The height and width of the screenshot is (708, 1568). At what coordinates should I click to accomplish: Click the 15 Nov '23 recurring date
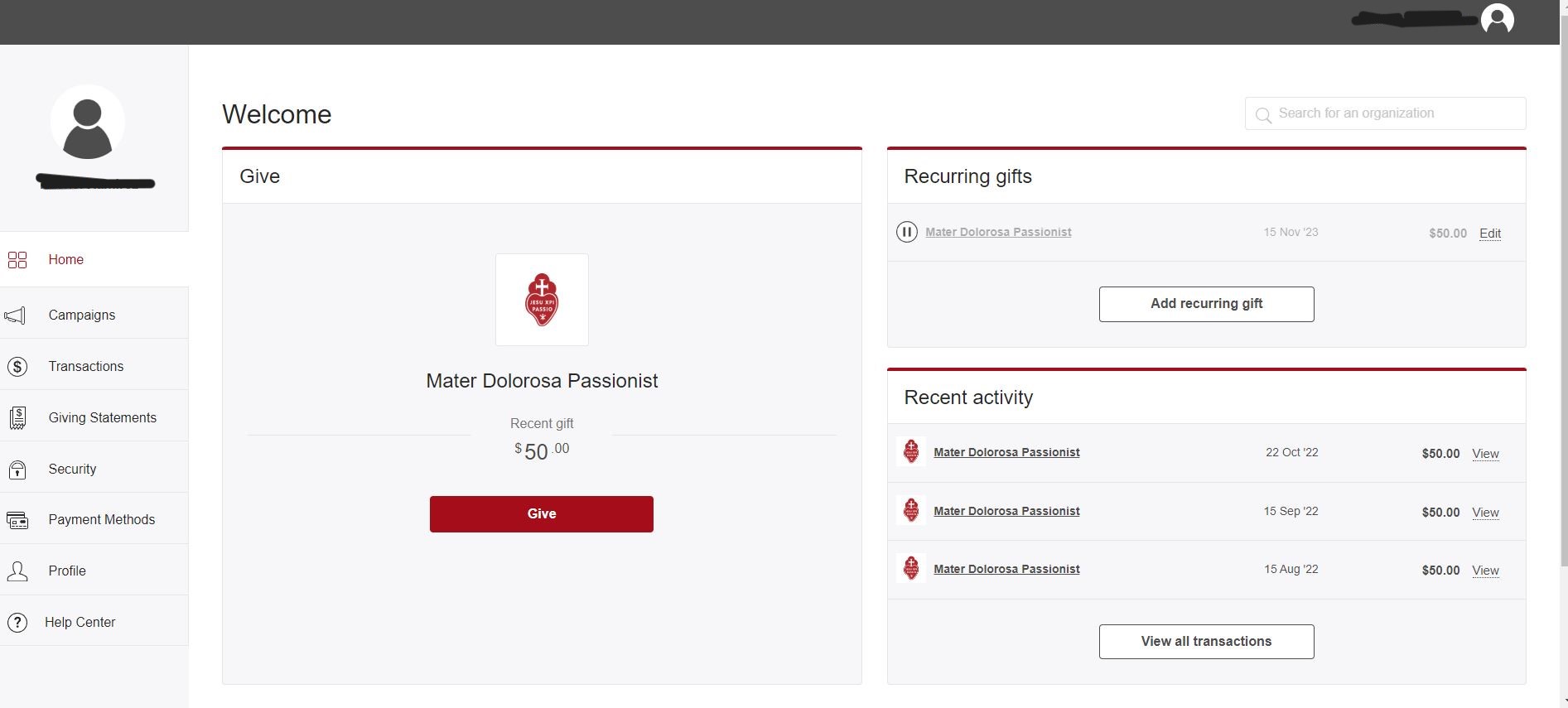(x=1291, y=232)
